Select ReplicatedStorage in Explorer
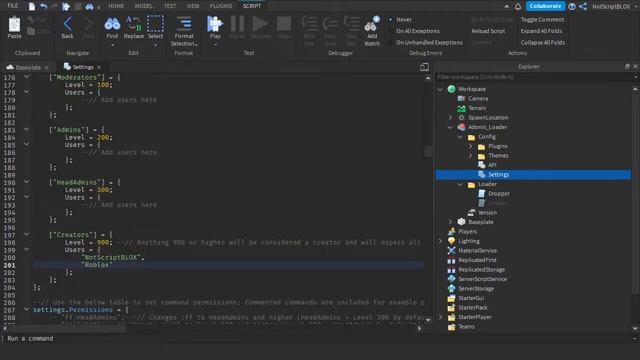 (x=482, y=270)
